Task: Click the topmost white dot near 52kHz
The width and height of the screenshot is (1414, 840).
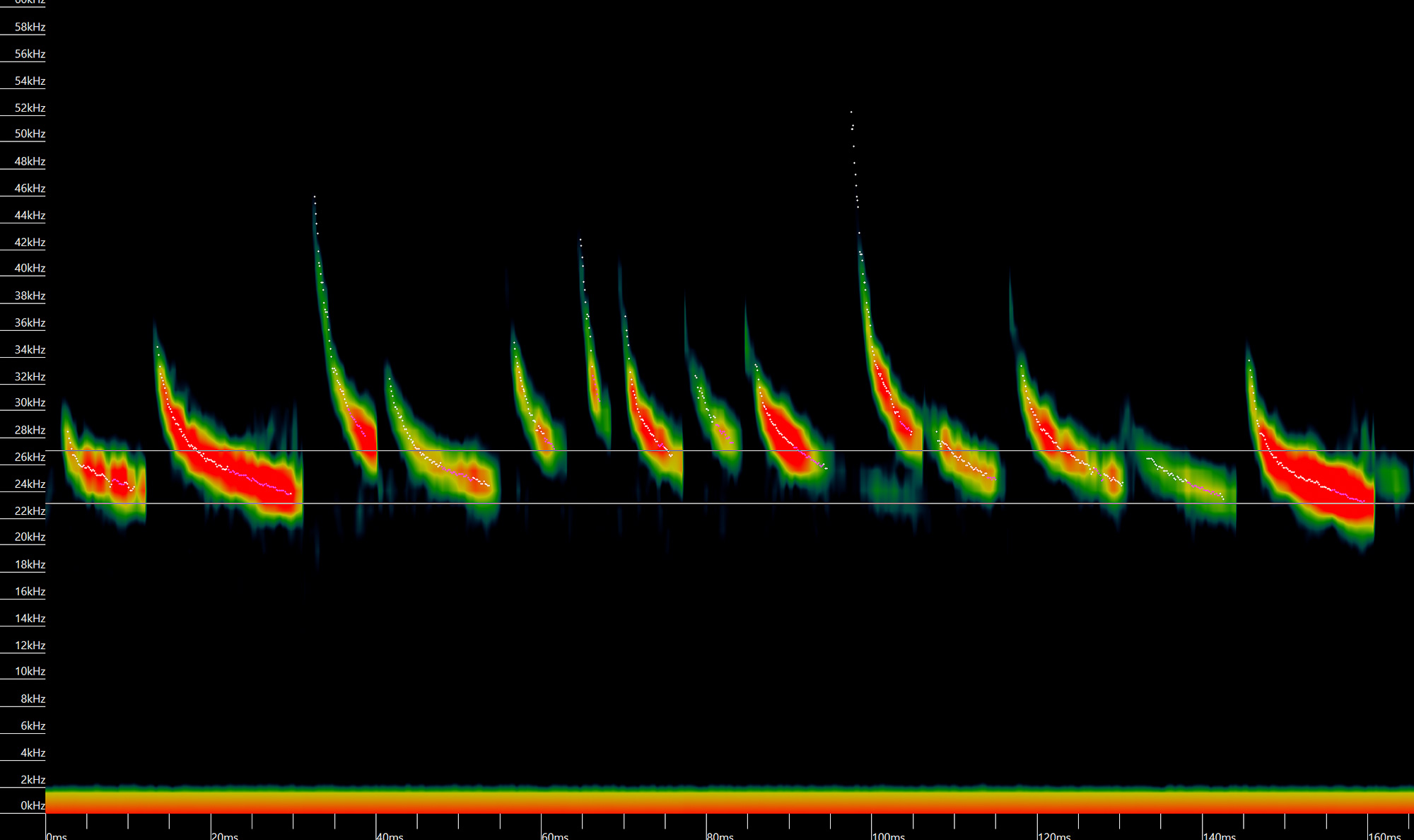Action: pyautogui.click(x=851, y=112)
